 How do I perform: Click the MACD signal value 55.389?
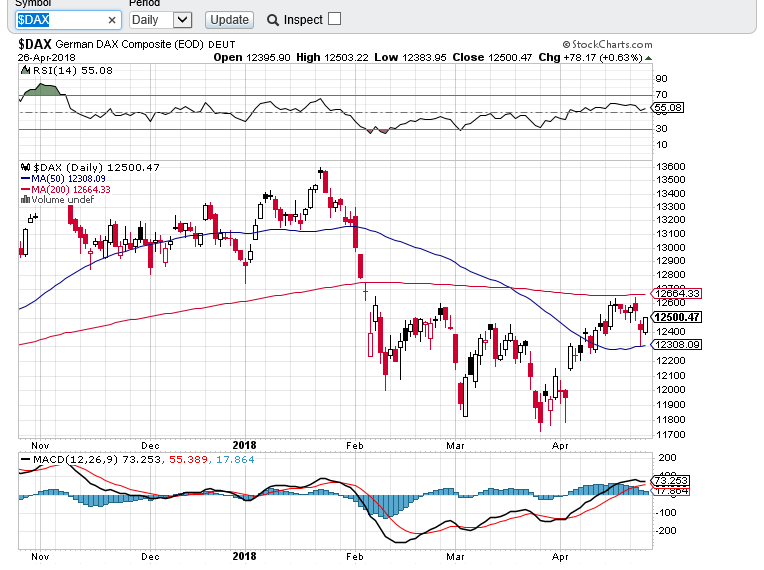point(189,459)
